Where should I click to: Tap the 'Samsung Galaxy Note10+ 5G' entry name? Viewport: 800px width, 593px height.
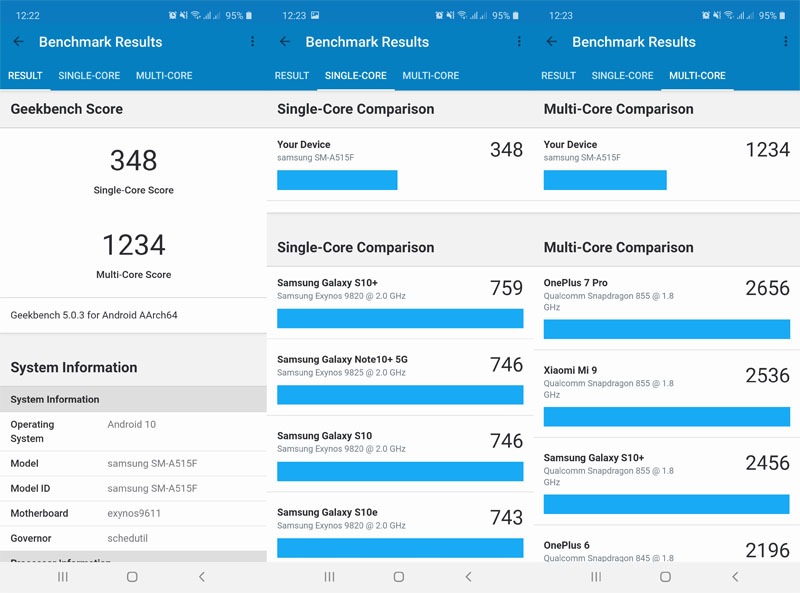pos(342,359)
